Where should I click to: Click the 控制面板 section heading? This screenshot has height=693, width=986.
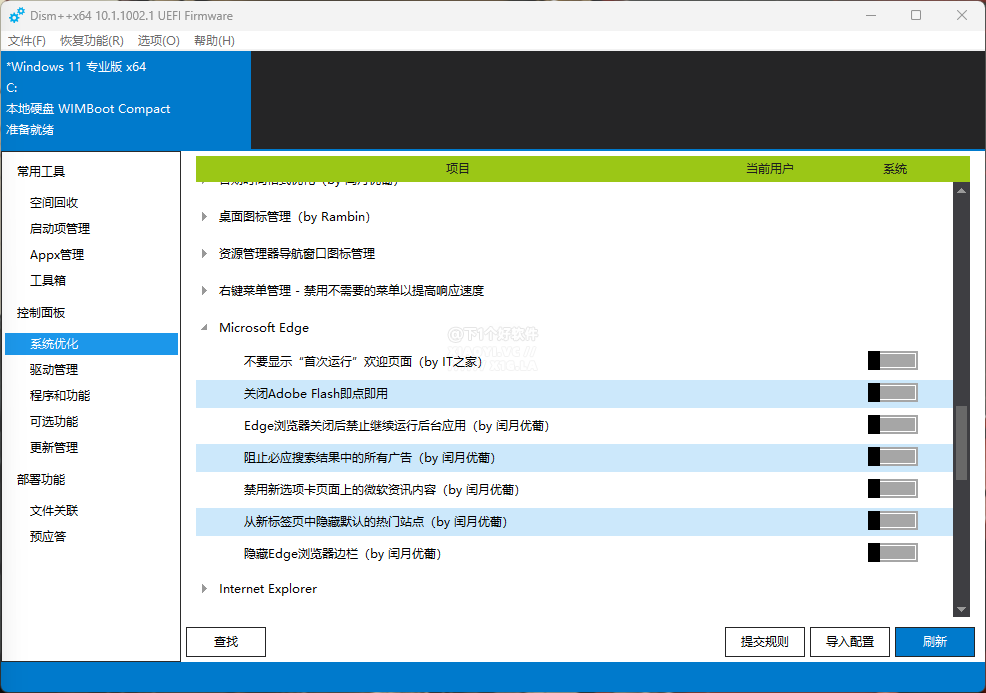click(41, 313)
